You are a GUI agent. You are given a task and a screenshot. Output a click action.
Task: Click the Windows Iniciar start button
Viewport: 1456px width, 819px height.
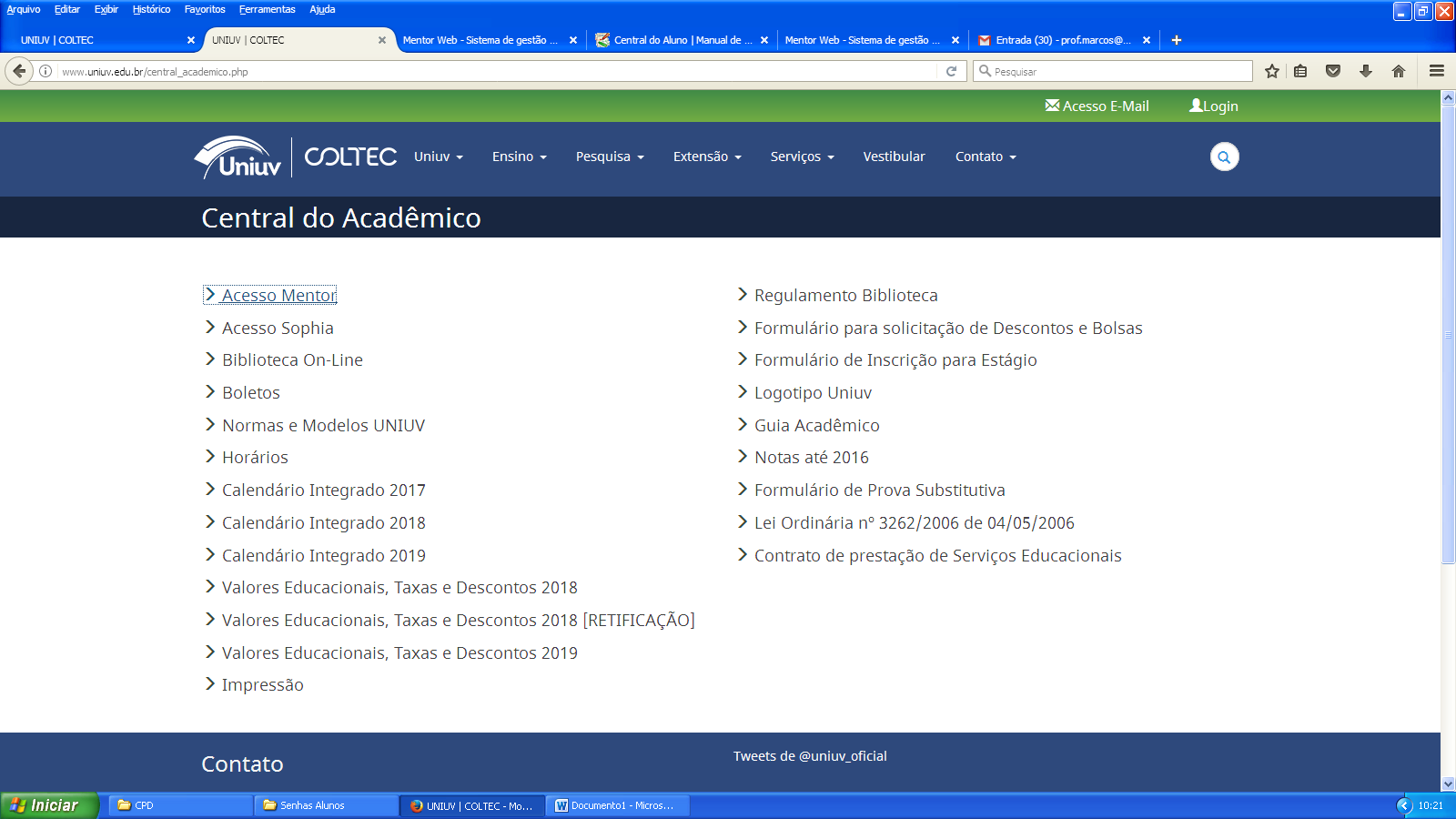tap(45, 805)
